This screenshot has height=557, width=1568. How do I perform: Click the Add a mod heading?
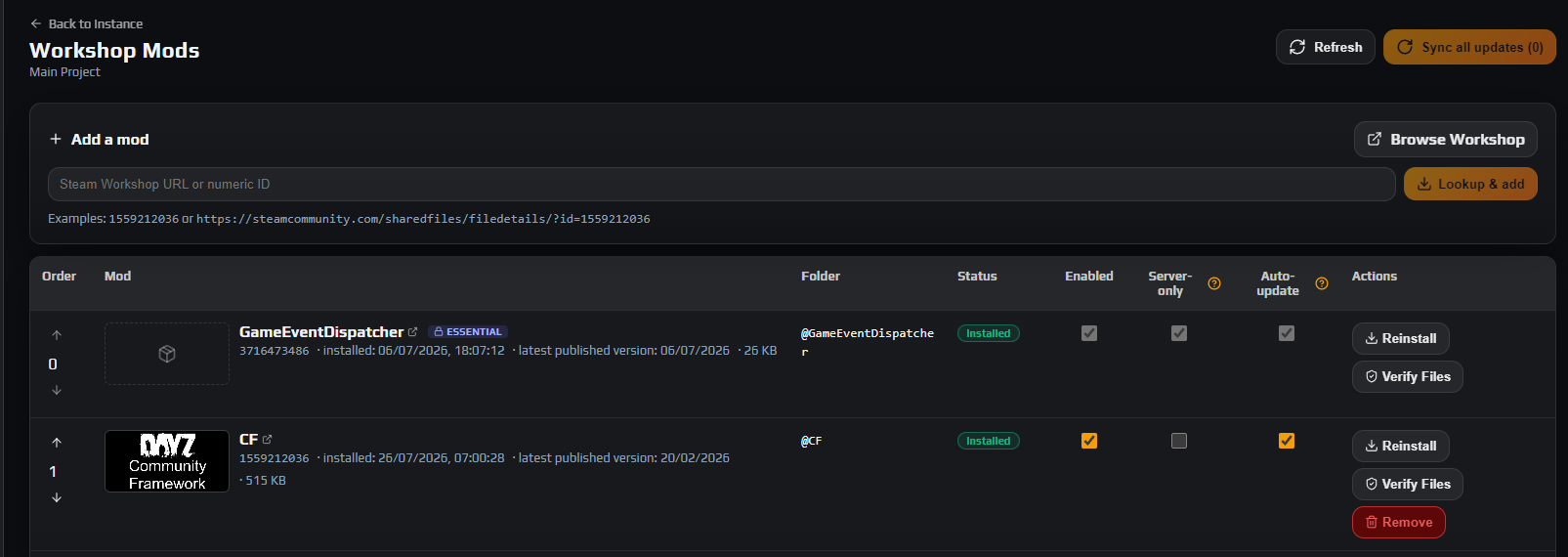(x=109, y=140)
